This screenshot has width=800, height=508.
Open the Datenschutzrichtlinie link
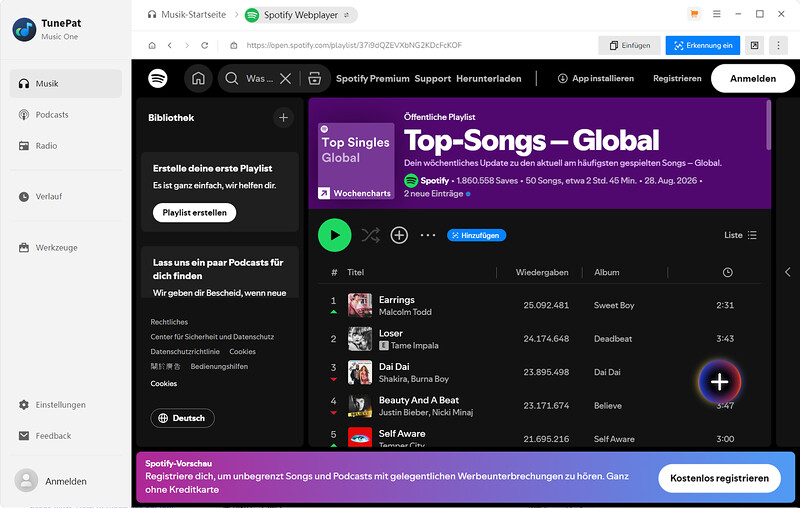[185, 351]
